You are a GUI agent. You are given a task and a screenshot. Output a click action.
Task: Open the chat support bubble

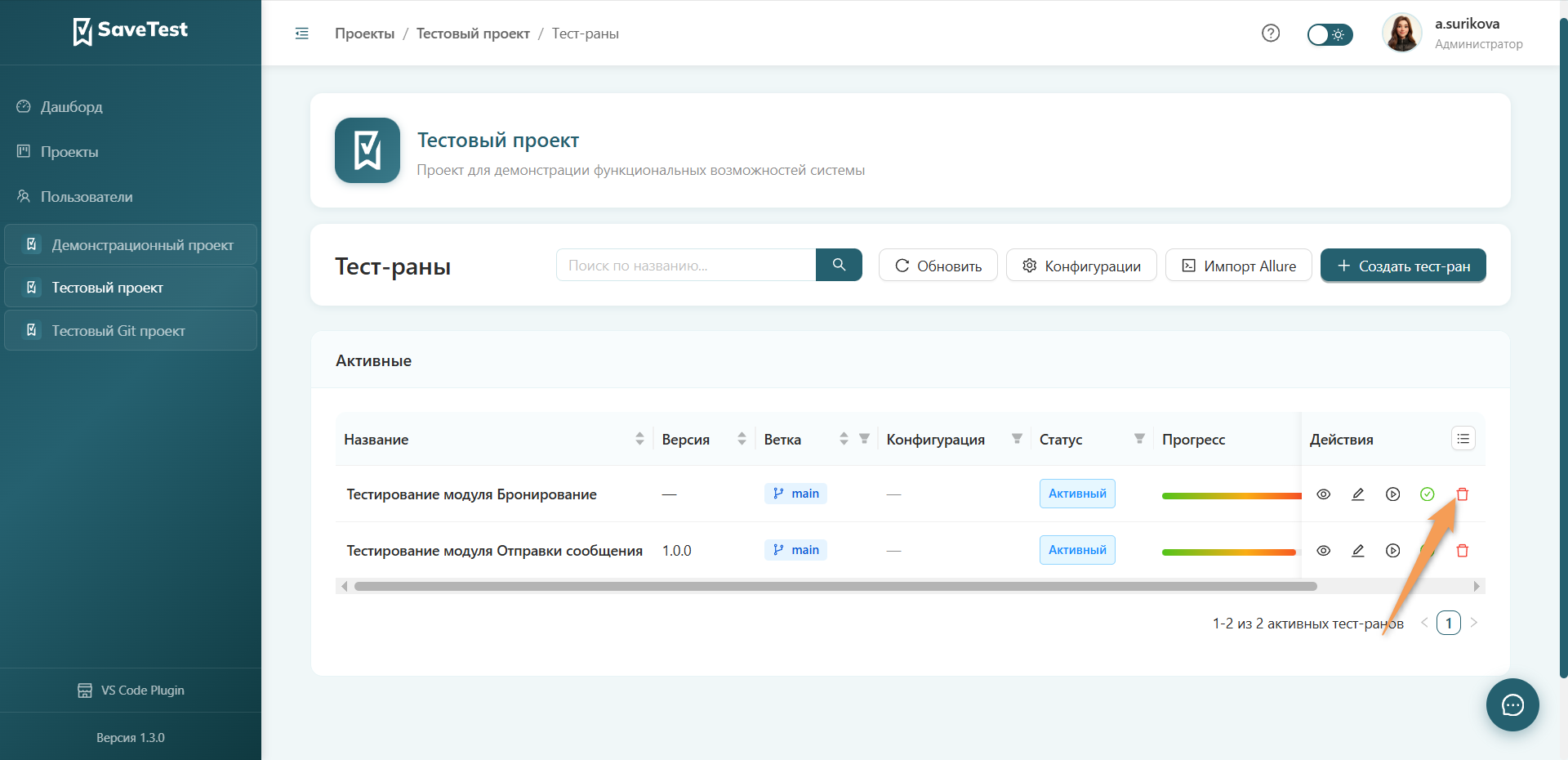[x=1512, y=704]
